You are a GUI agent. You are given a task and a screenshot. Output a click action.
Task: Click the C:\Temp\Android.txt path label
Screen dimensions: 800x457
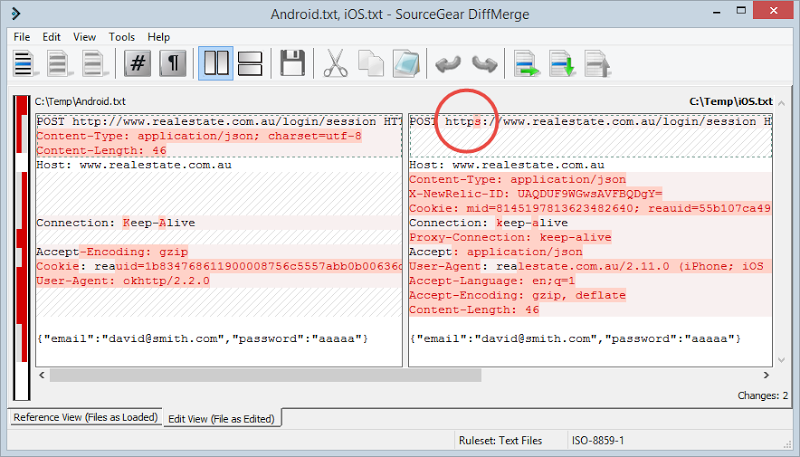coord(80,101)
